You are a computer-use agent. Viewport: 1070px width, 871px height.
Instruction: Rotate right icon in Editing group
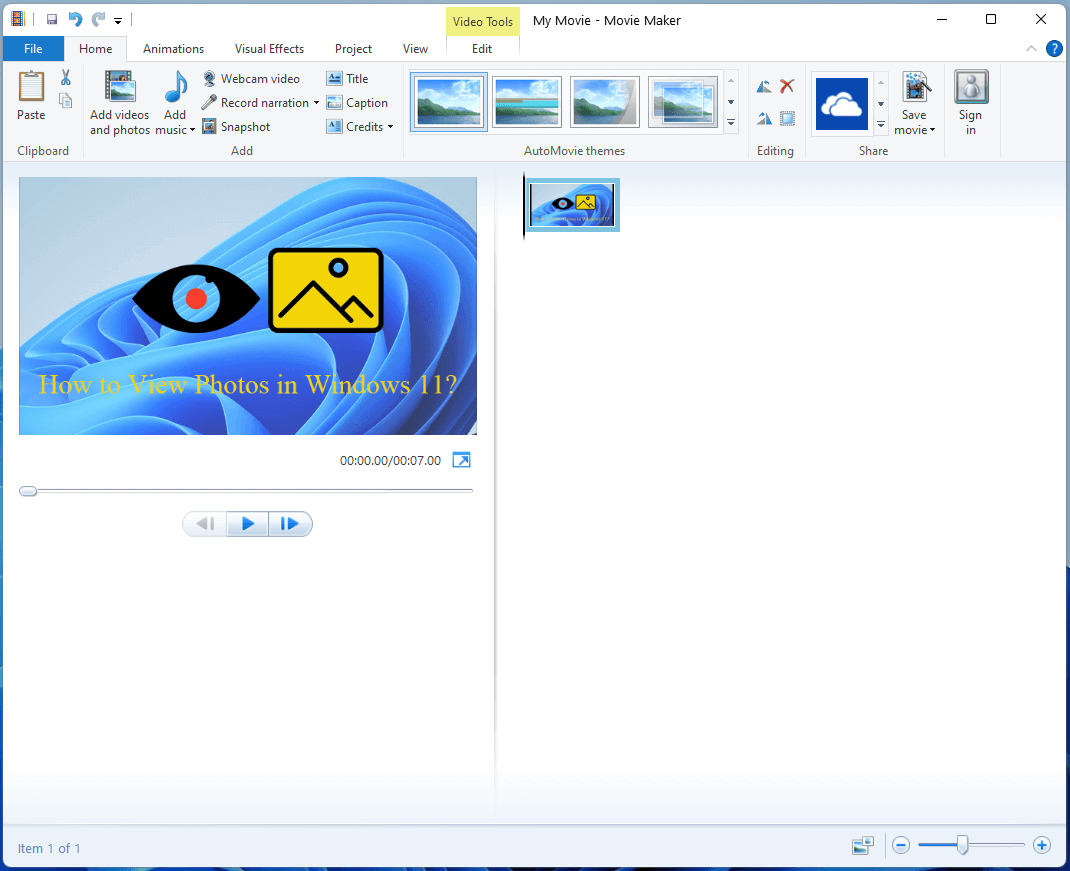click(x=764, y=119)
